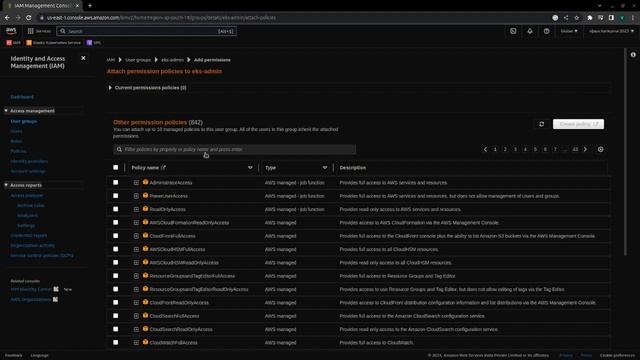
Task: Check the AWSCloudFormationReadOnlyAccess checkbox
Action: [x=116, y=222]
